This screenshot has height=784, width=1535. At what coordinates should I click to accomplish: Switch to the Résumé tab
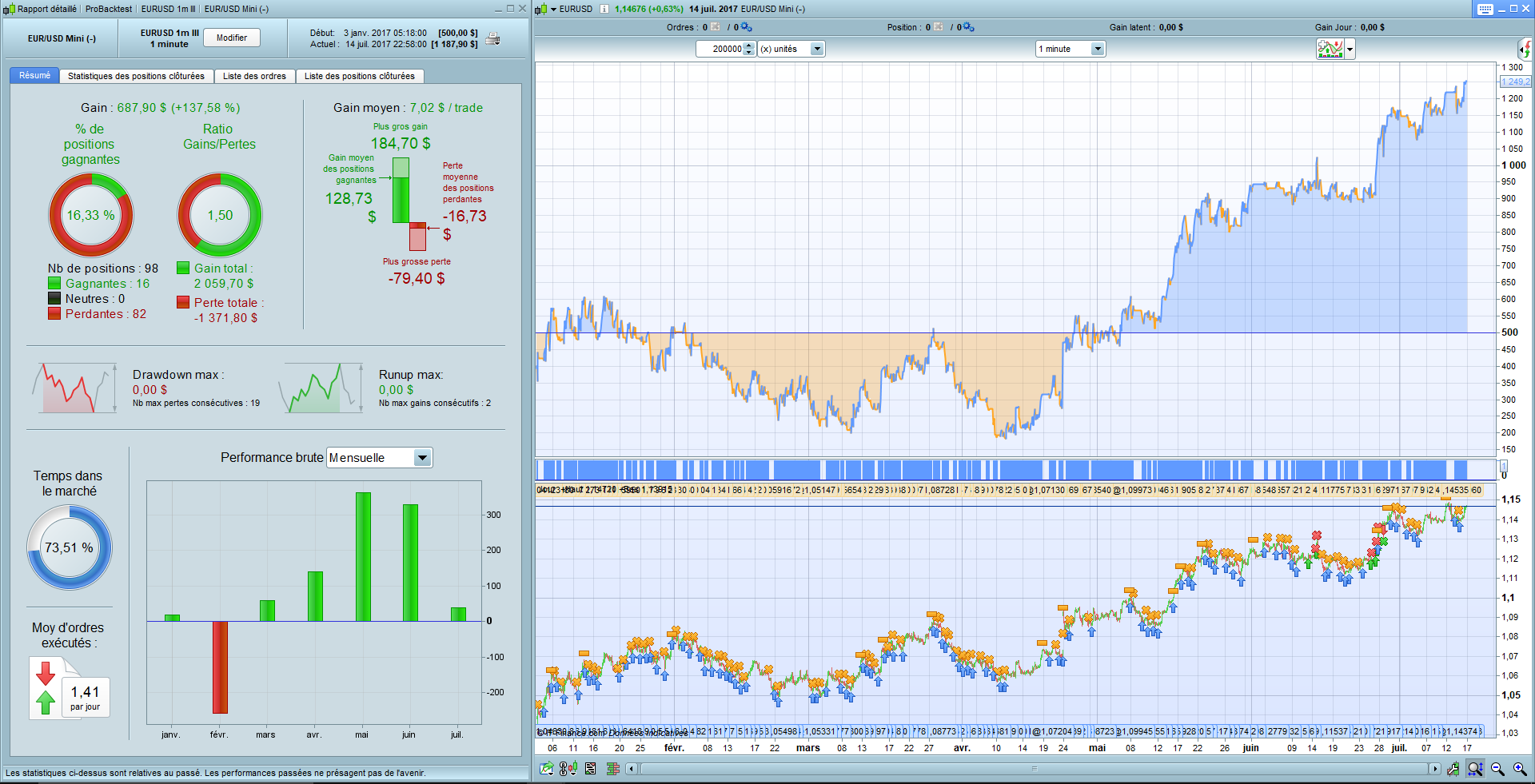tap(34, 75)
